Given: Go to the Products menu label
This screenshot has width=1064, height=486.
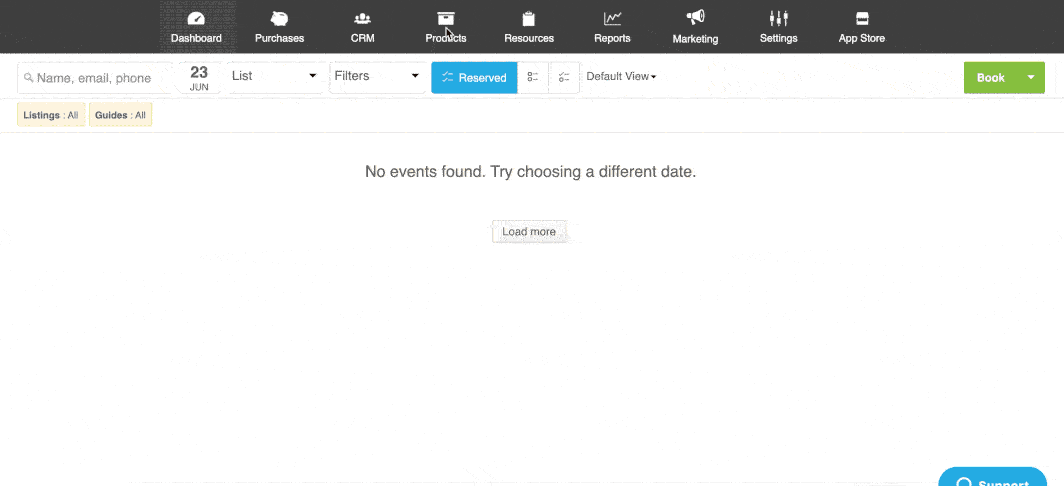Looking at the screenshot, I should coord(446,38).
